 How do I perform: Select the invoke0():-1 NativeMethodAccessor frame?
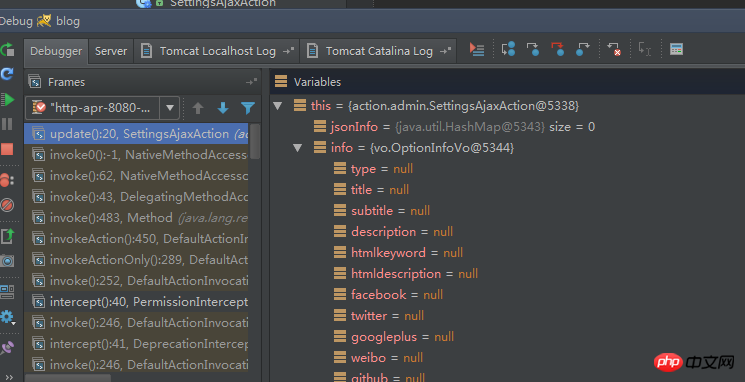(x=136, y=155)
